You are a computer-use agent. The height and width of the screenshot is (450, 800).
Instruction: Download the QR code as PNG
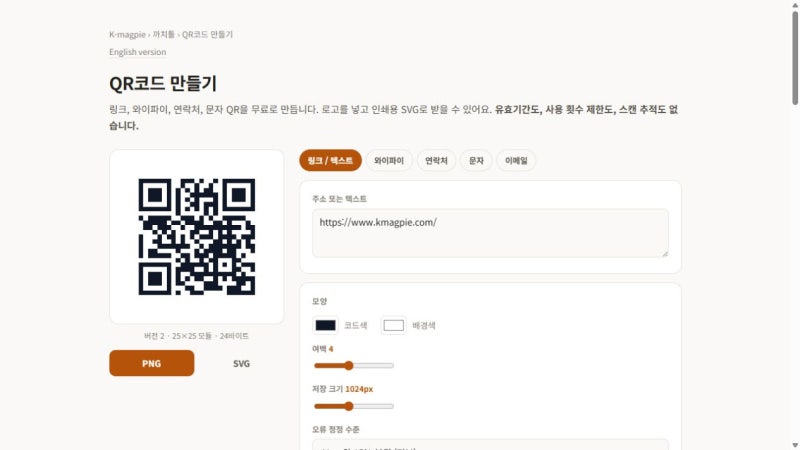pos(152,363)
